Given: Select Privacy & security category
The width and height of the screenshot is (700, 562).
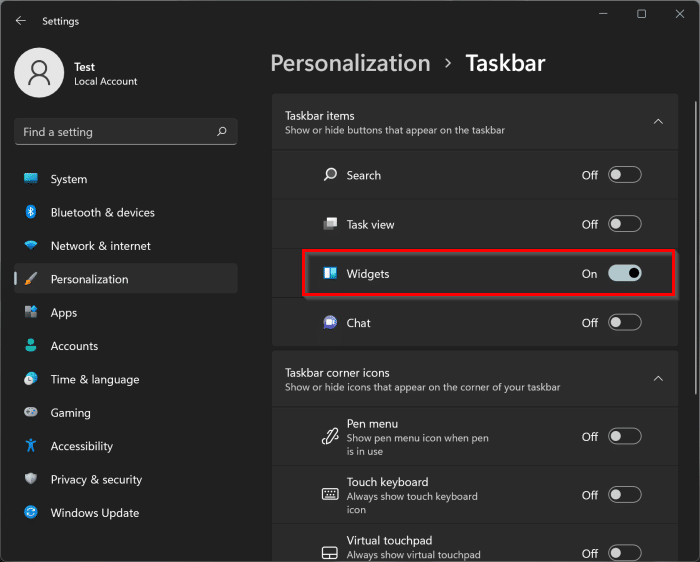Looking at the screenshot, I should tap(96, 479).
